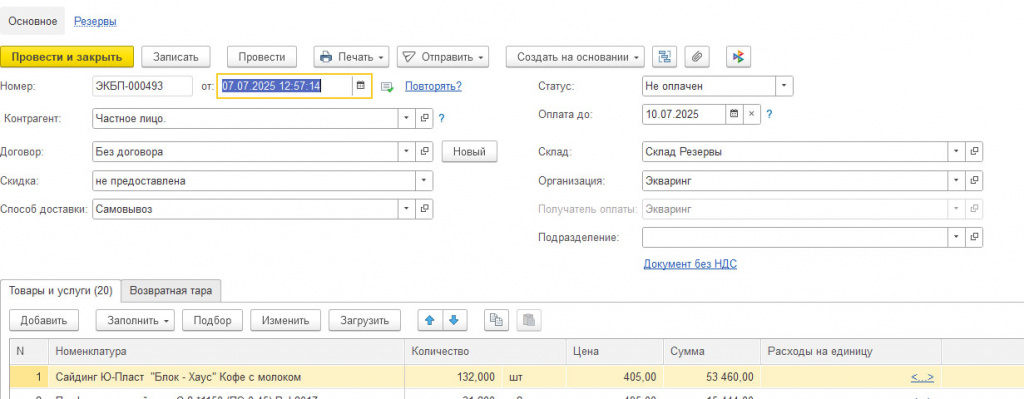Open Склад record card icon
Screen dimensions: 1024x399
(974, 152)
